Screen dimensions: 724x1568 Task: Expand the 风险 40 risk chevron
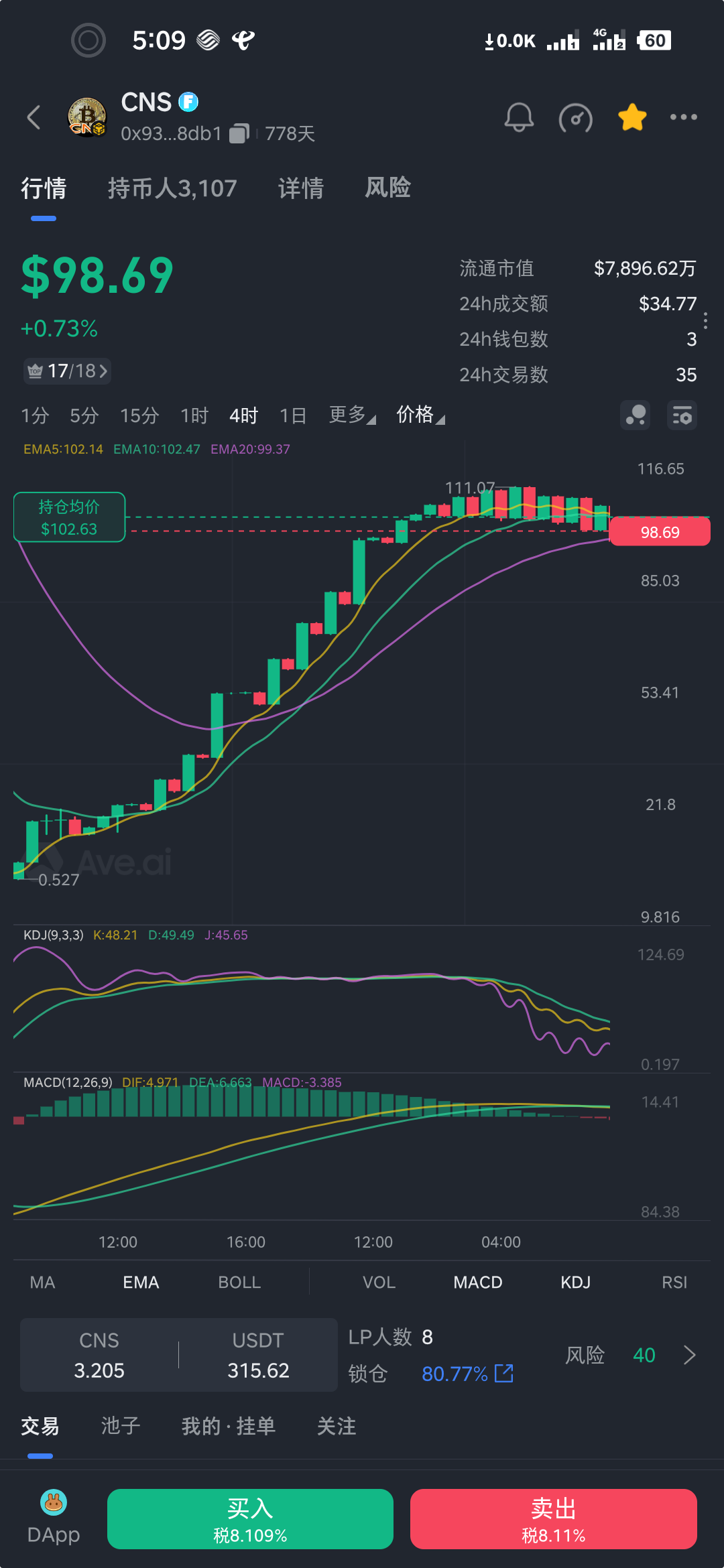pos(689,1355)
